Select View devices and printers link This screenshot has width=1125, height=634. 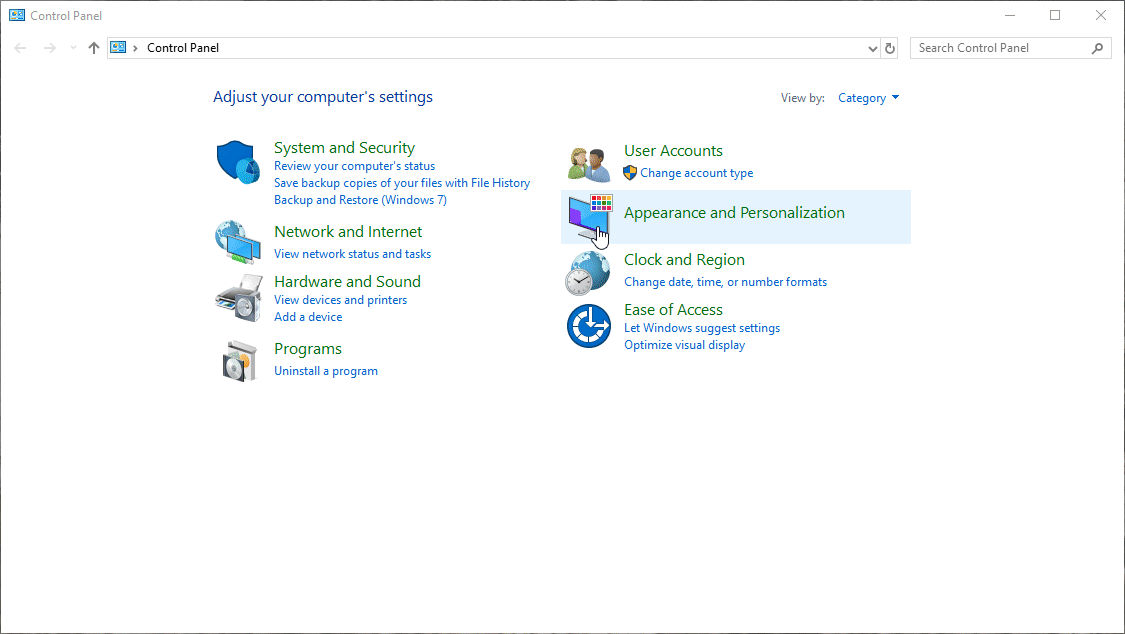pyautogui.click(x=340, y=300)
